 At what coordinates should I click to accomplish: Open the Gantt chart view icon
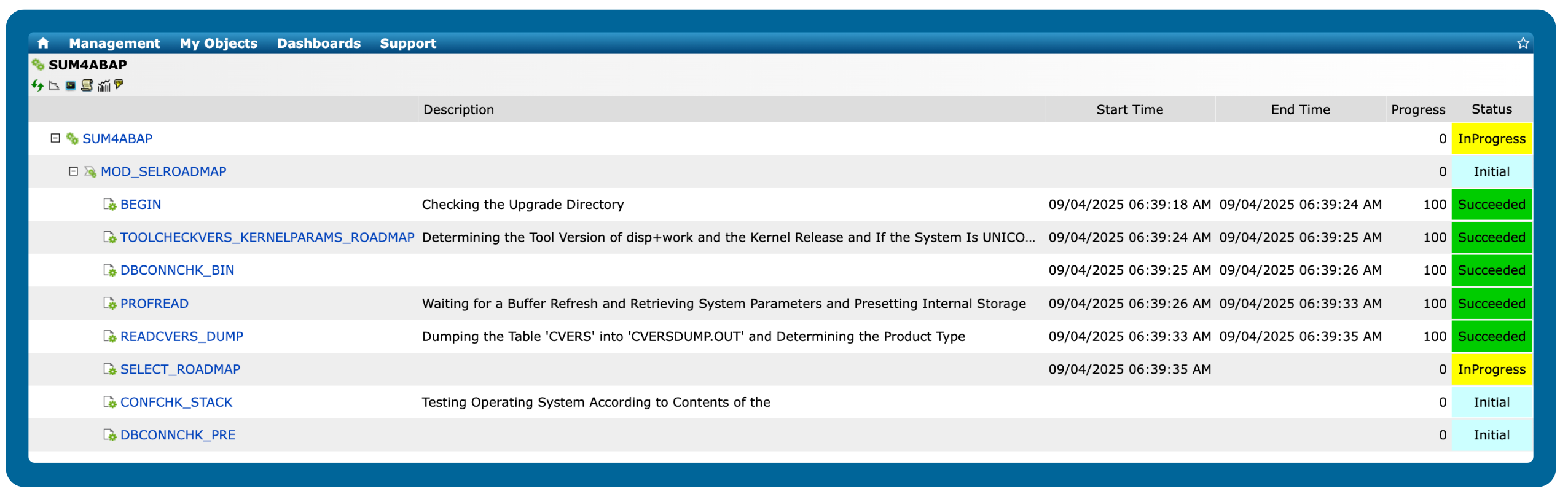pos(54,85)
